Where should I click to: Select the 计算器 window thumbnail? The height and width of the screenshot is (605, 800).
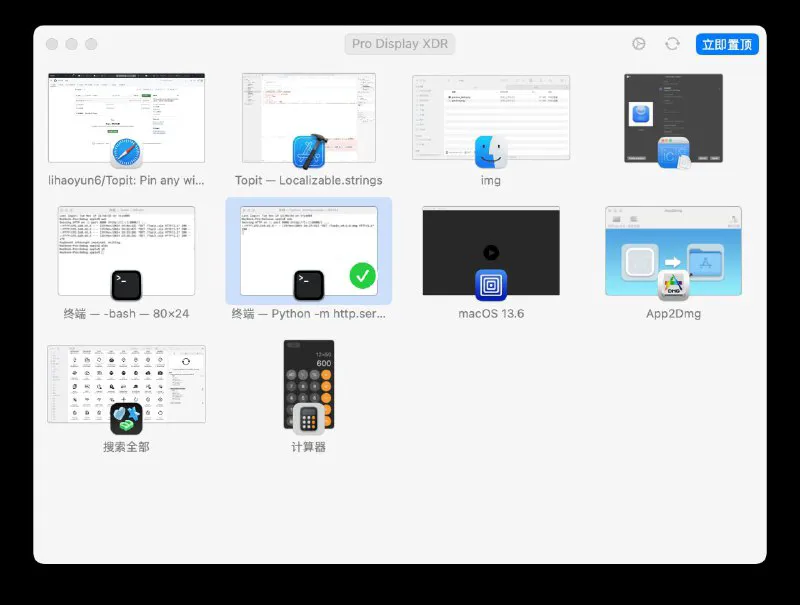click(x=309, y=384)
